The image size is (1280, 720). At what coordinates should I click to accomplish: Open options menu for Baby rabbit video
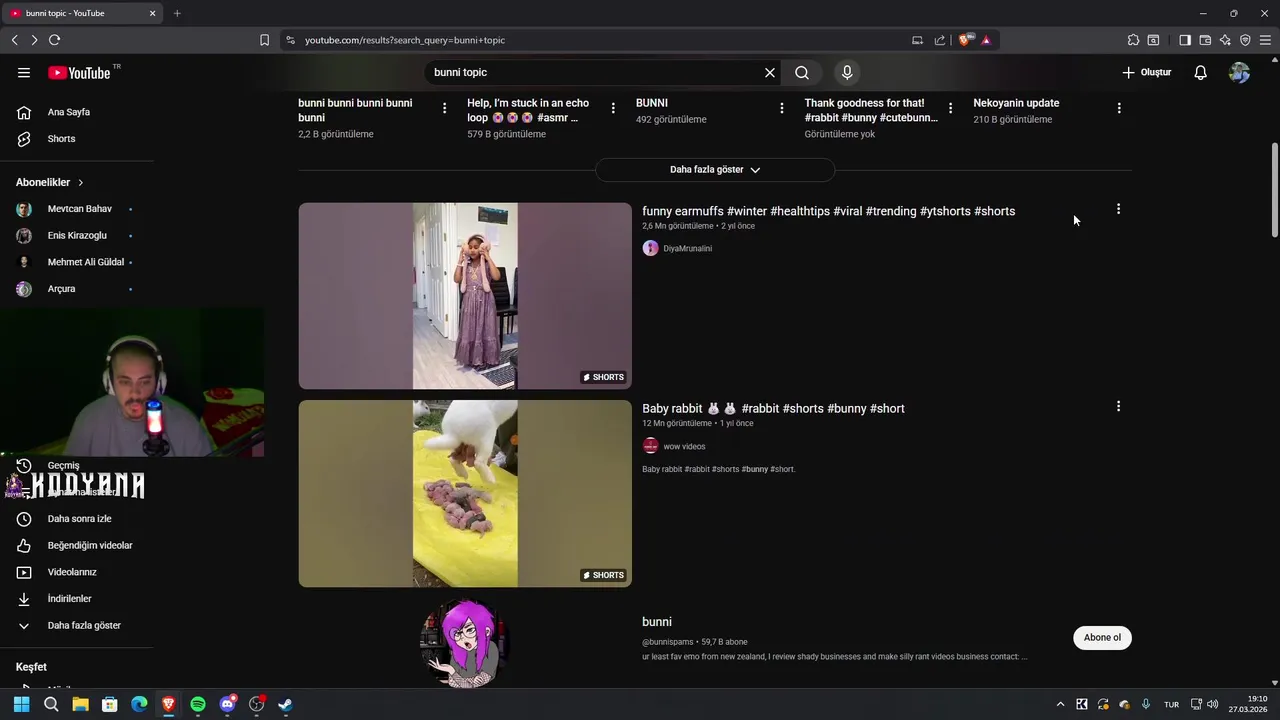(x=1118, y=406)
